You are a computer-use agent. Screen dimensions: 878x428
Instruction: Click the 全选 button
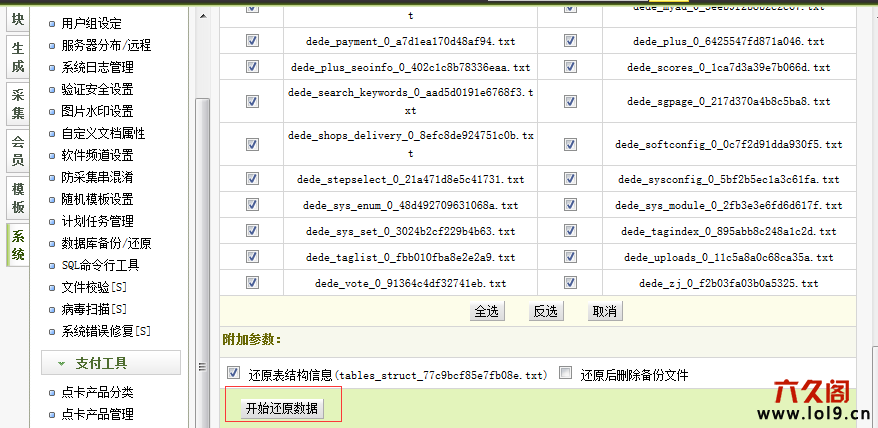pos(487,311)
